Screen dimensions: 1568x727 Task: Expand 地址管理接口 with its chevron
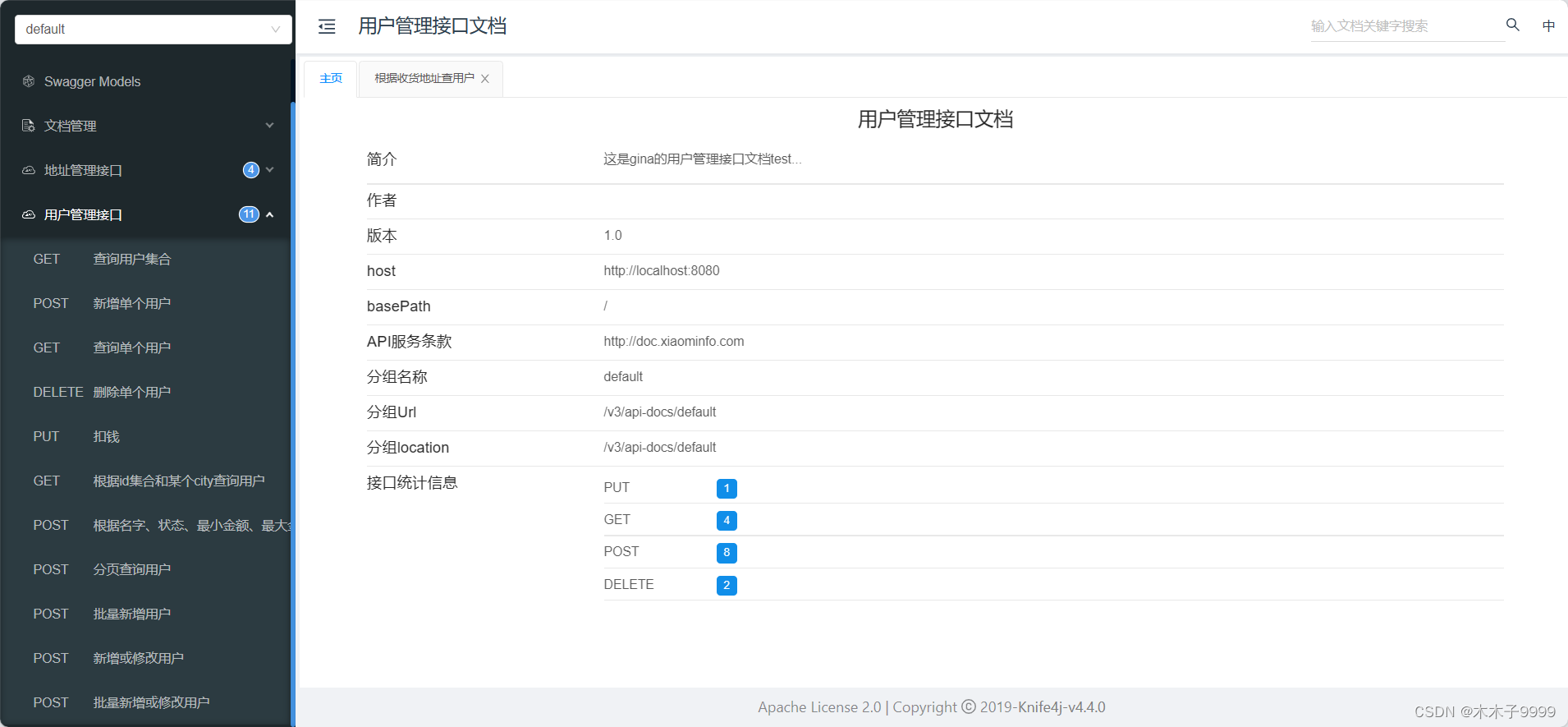[269, 170]
